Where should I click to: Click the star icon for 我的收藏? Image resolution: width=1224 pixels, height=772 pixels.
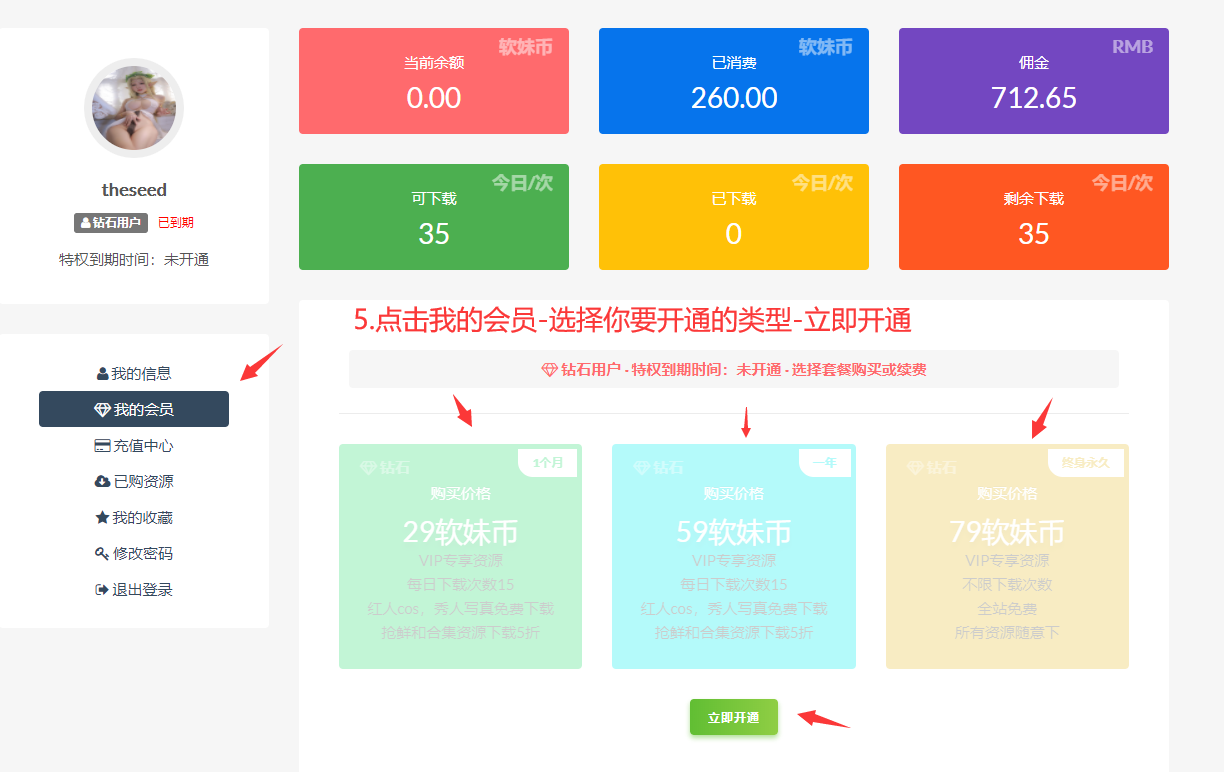(102, 518)
